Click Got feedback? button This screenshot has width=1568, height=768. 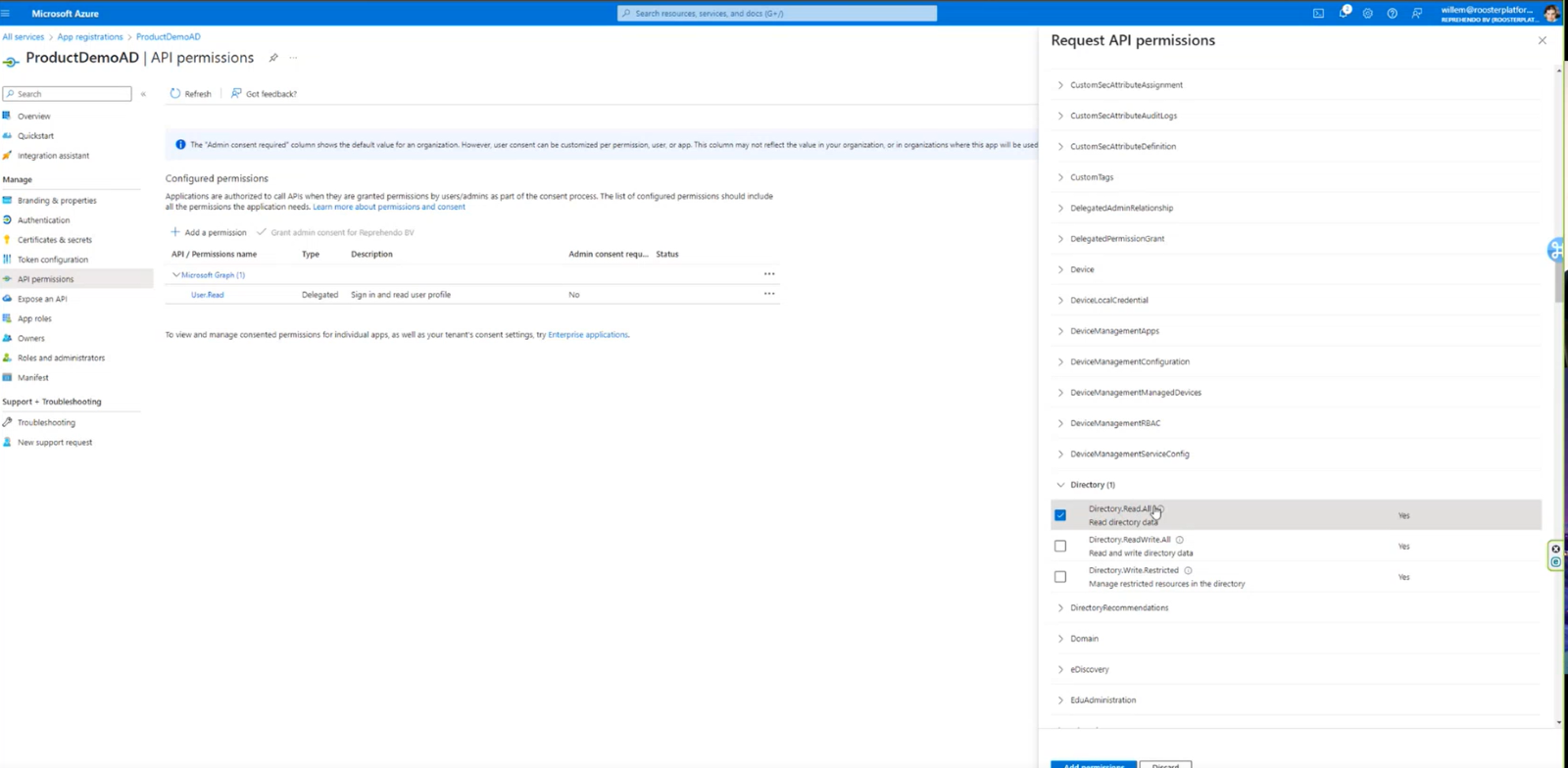265,94
